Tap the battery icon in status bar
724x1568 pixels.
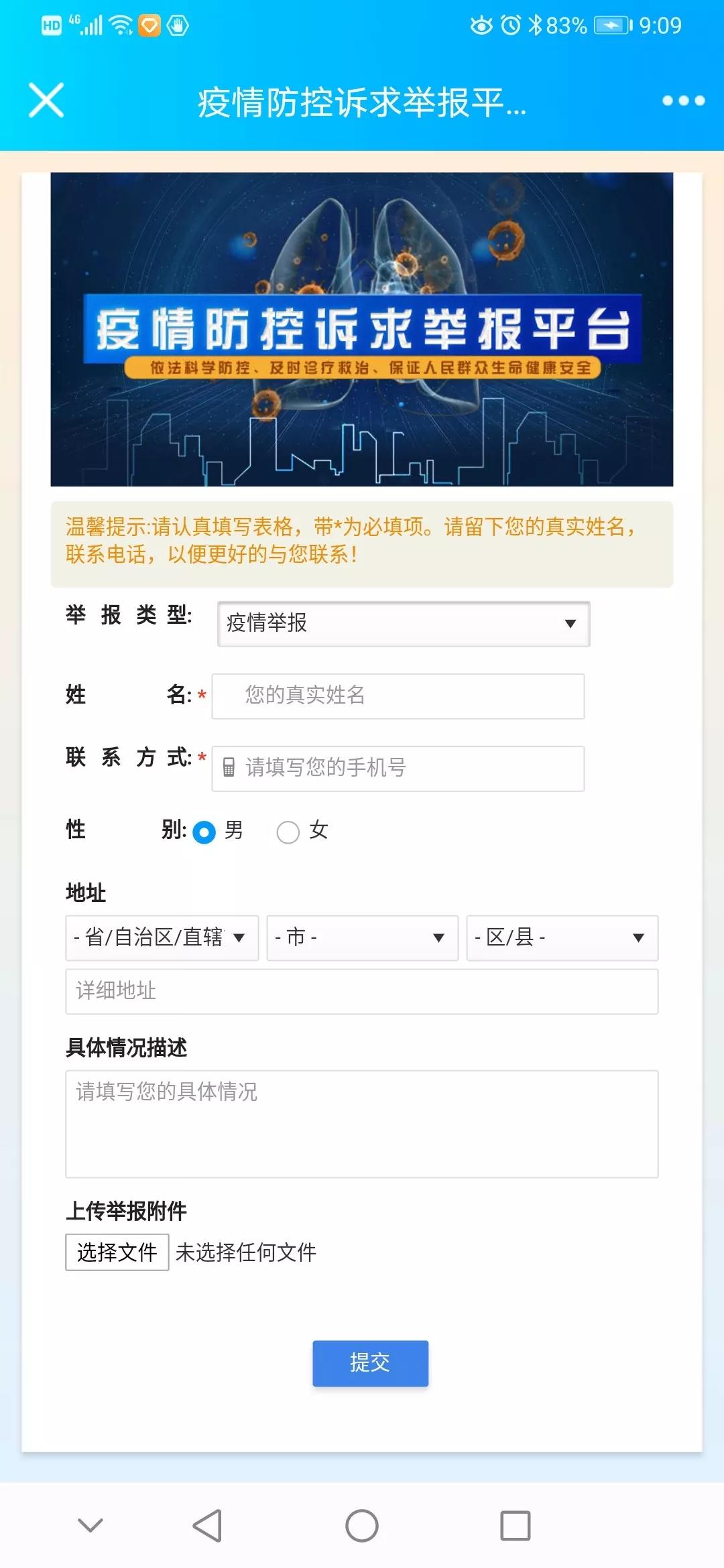point(613,25)
